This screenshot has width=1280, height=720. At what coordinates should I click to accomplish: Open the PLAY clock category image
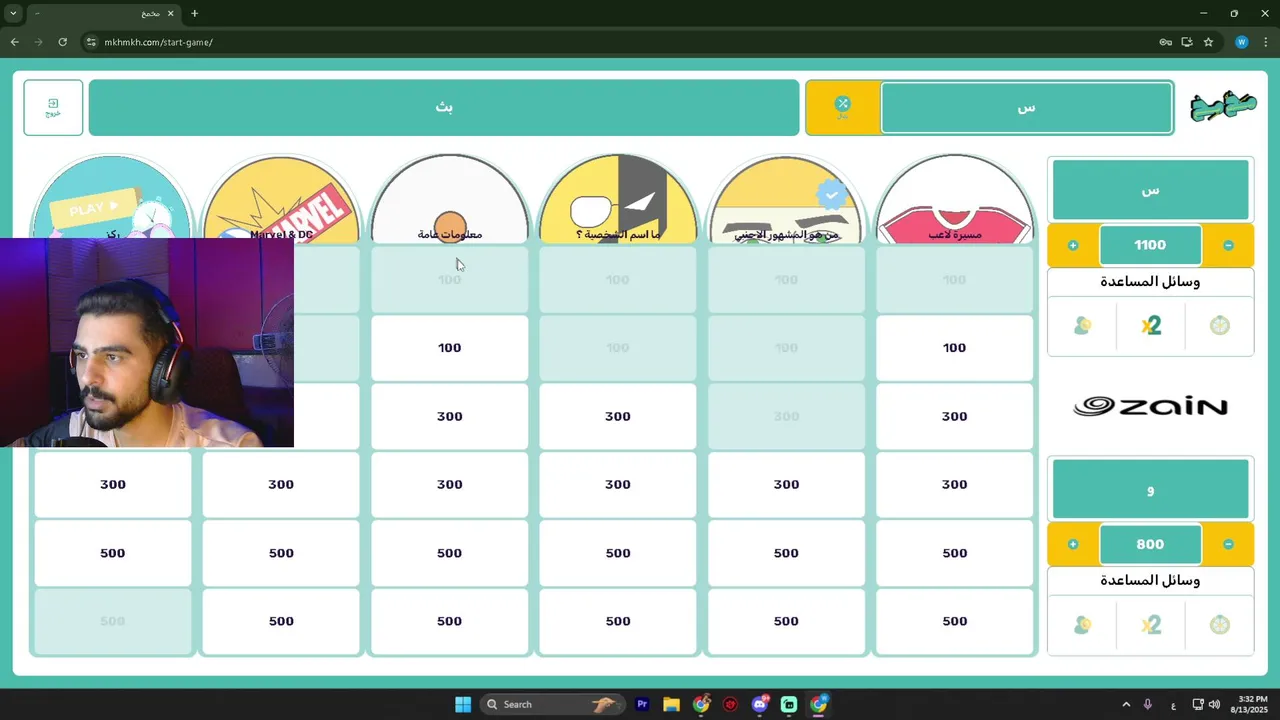coord(113,197)
